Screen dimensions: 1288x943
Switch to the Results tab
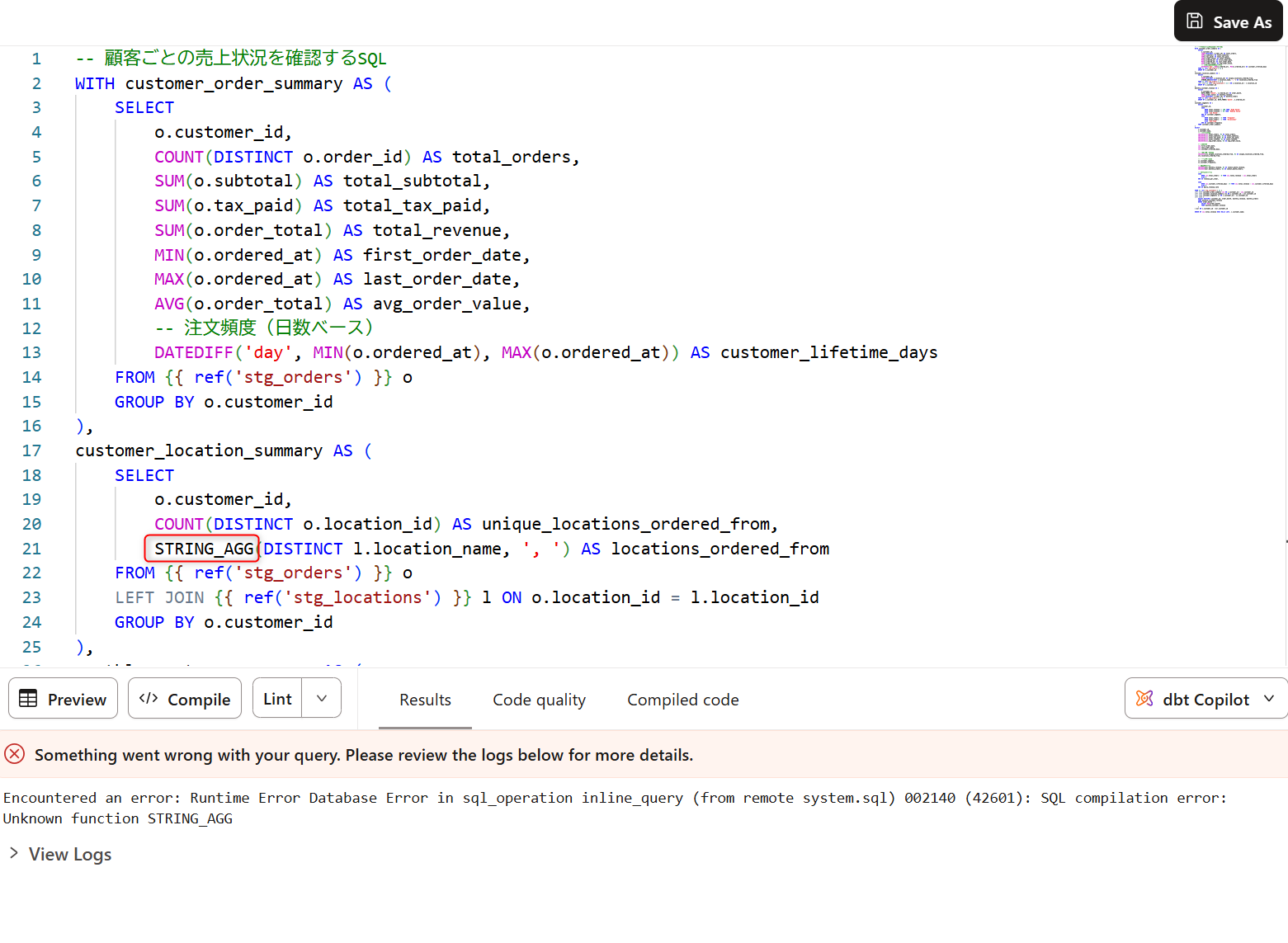(x=425, y=700)
